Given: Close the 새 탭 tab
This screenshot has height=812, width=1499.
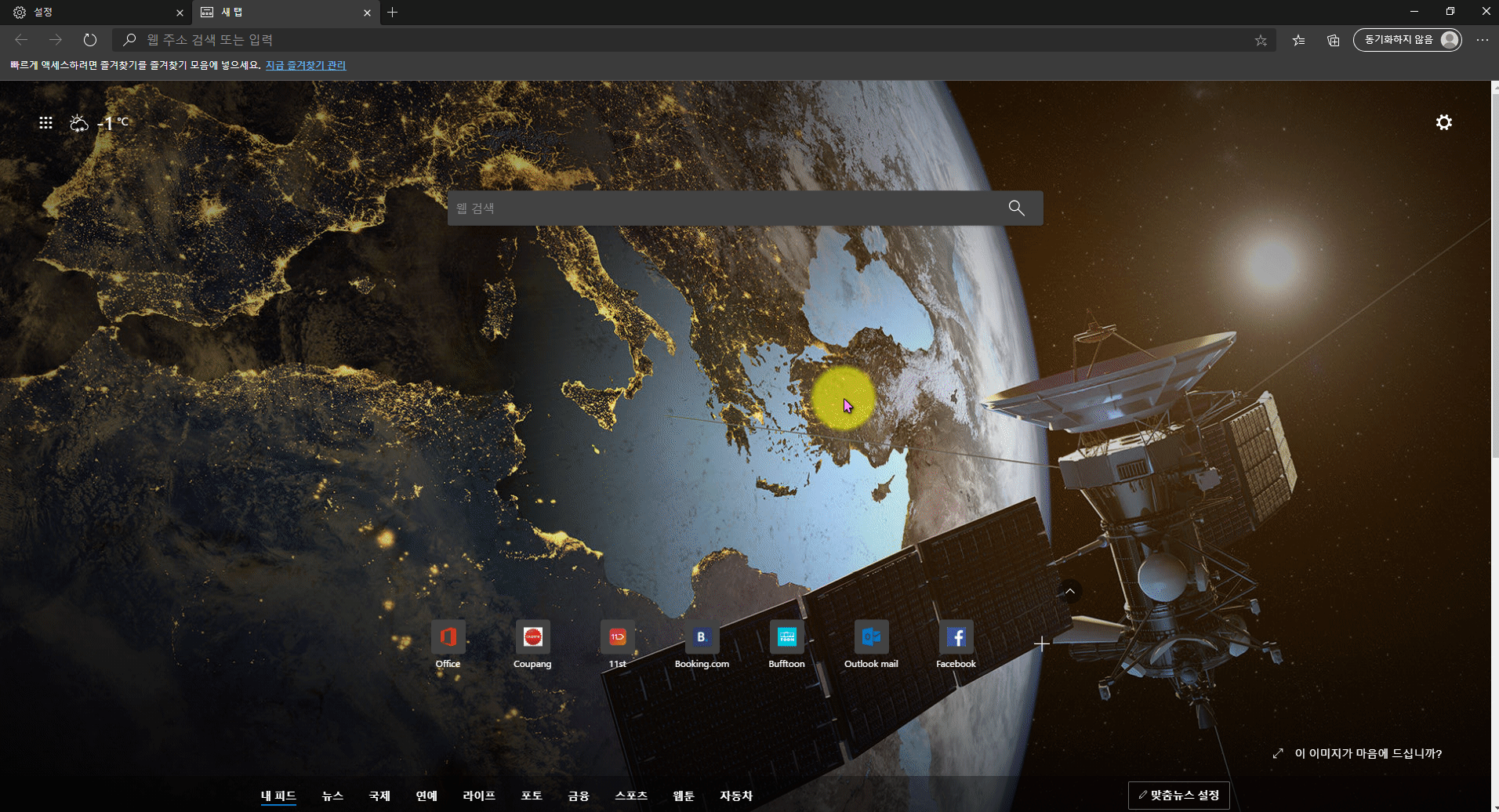Looking at the screenshot, I should pyautogui.click(x=367, y=13).
